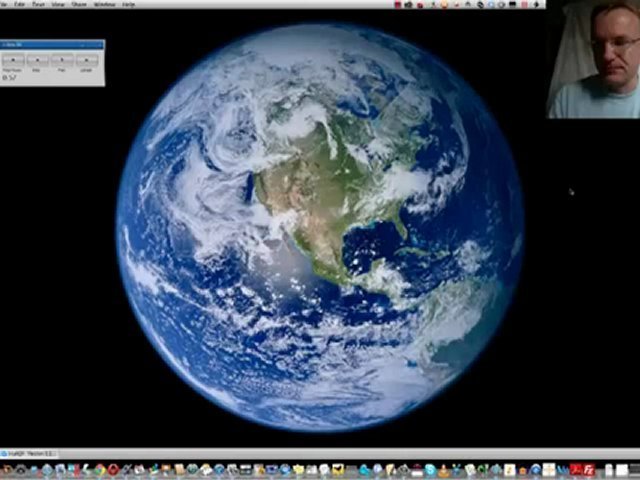This screenshot has width=640, height=480.
Task: Launch Skype from the dock
Action: [430, 470]
